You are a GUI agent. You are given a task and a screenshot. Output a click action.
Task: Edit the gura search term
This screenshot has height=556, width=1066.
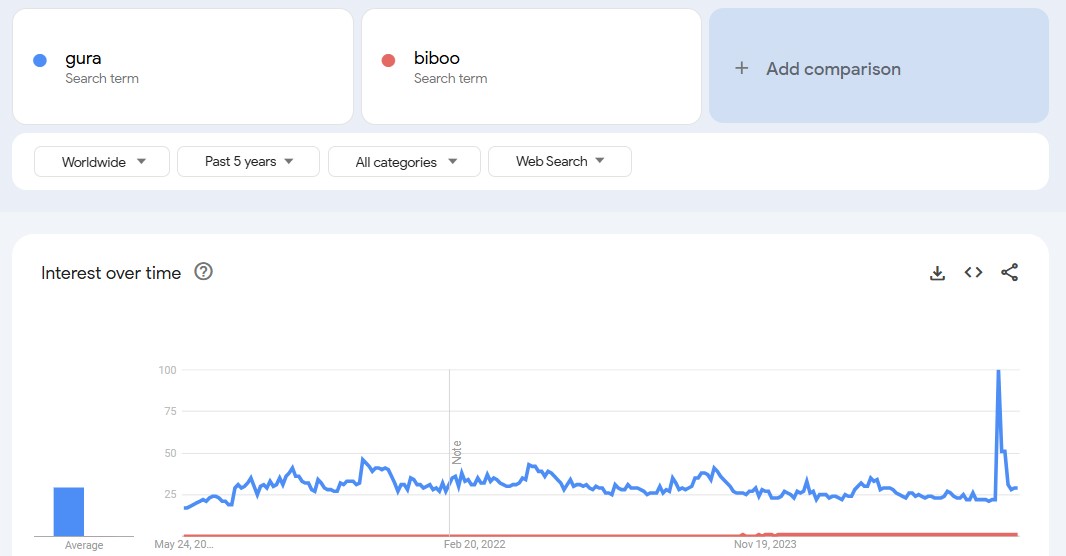(x=84, y=58)
